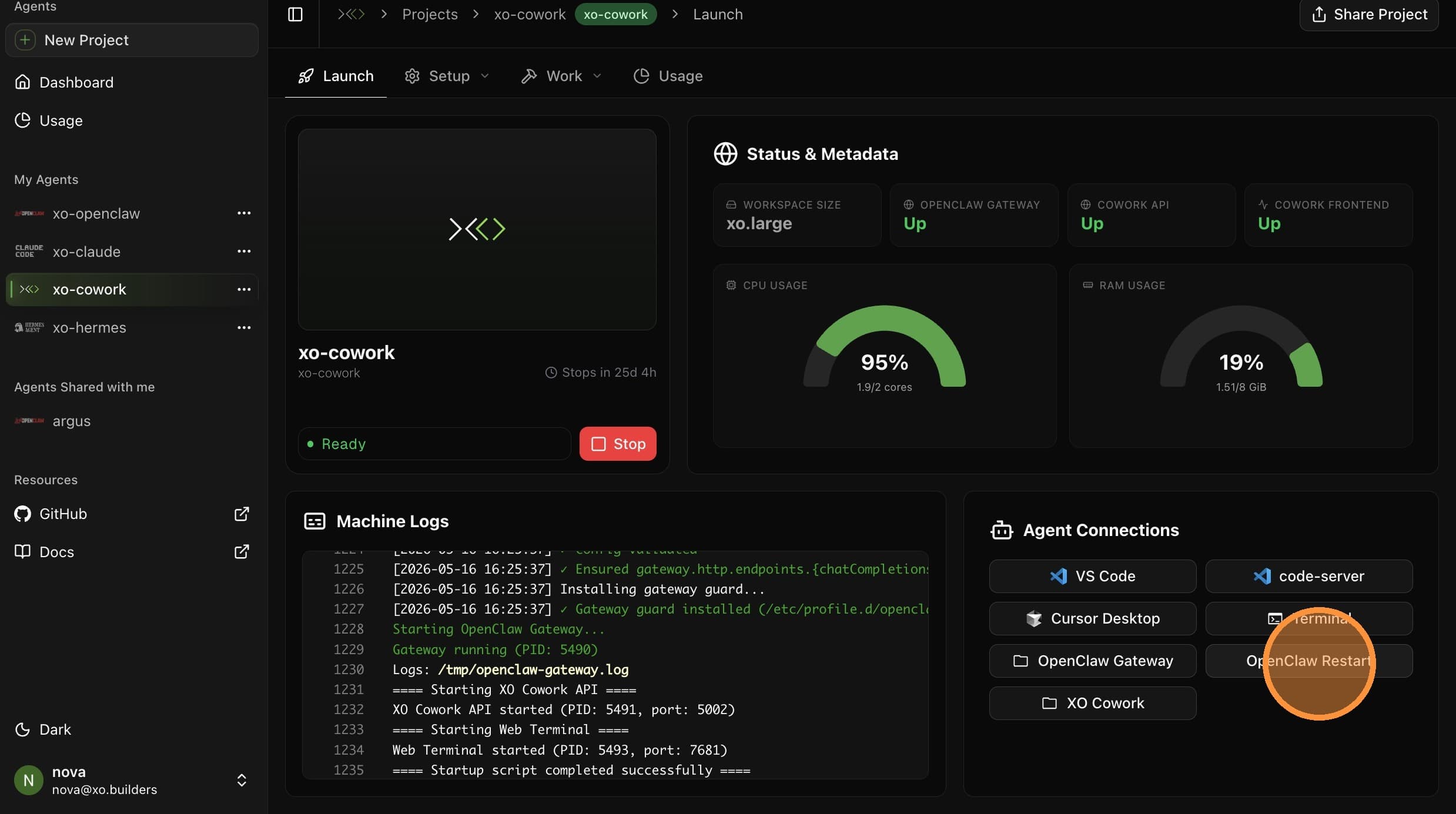The width and height of the screenshot is (1456, 814).
Task: Click the Docs book icon
Action: pyautogui.click(x=22, y=552)
